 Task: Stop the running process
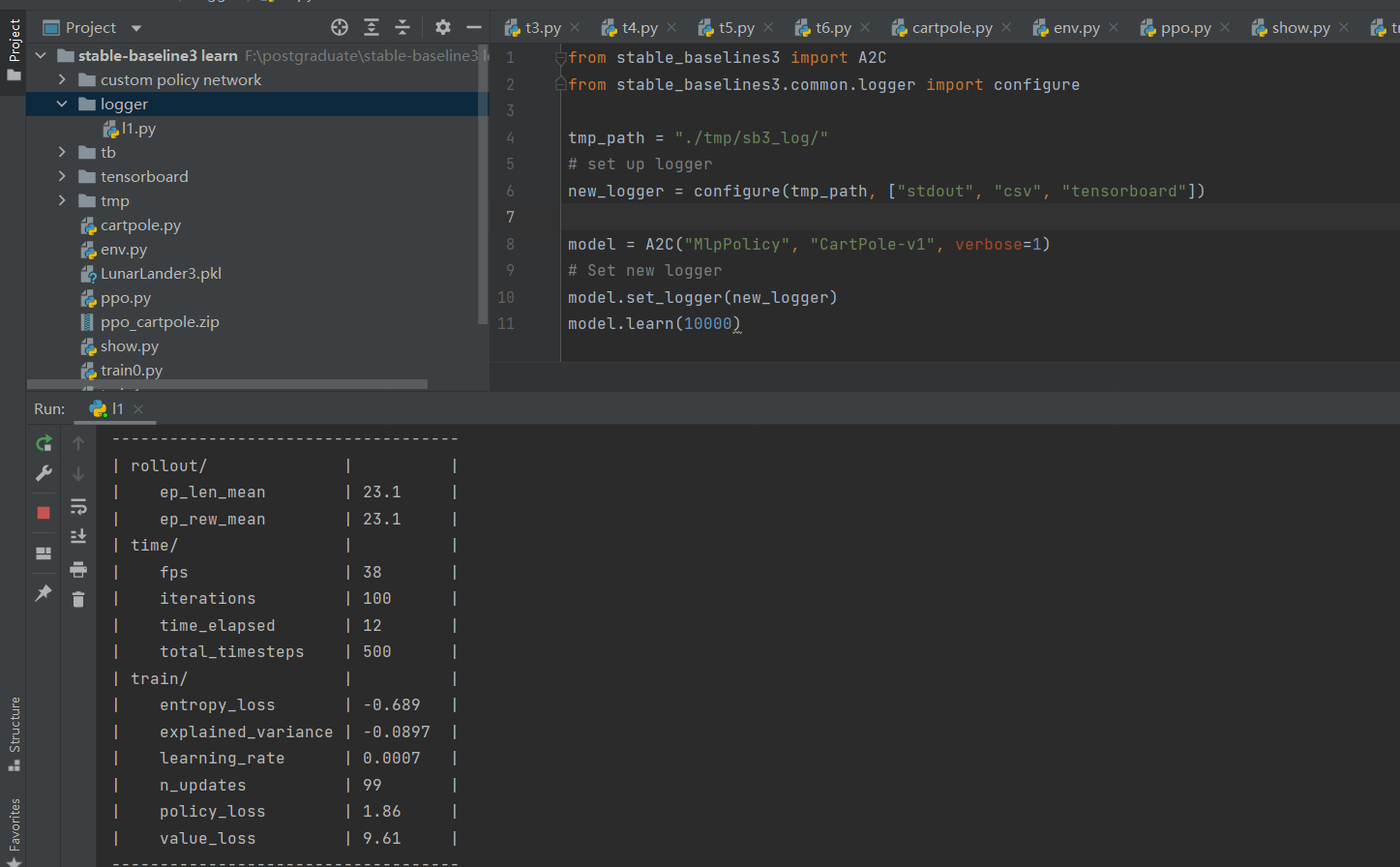tap(44, 512)
